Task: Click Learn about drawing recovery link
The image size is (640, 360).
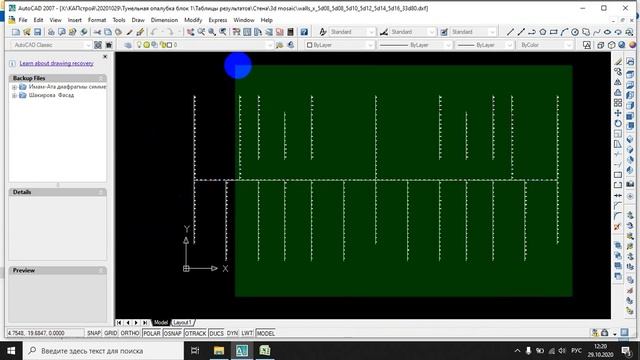Action: 56,63
